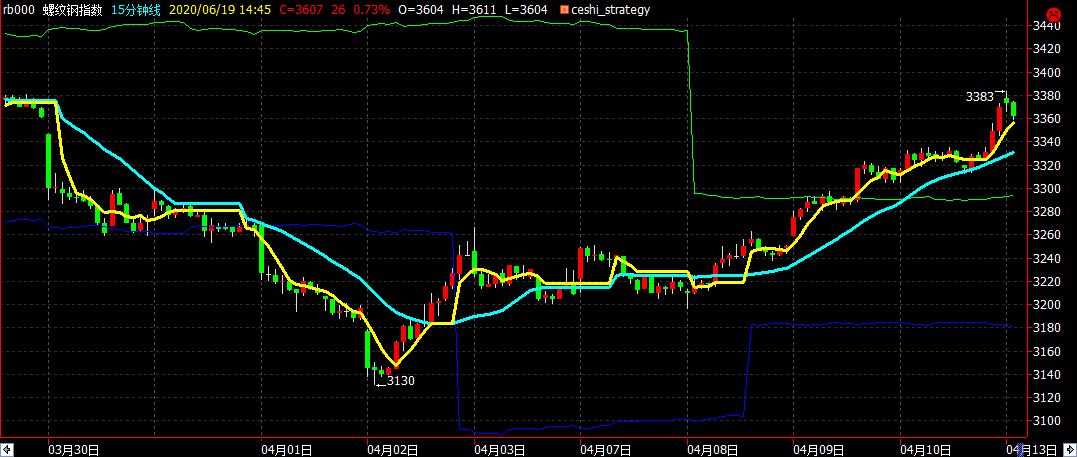Viewport: 1077px width, 457px height.
Task: Open the 15分钟线 period selector
Action: 136,10
